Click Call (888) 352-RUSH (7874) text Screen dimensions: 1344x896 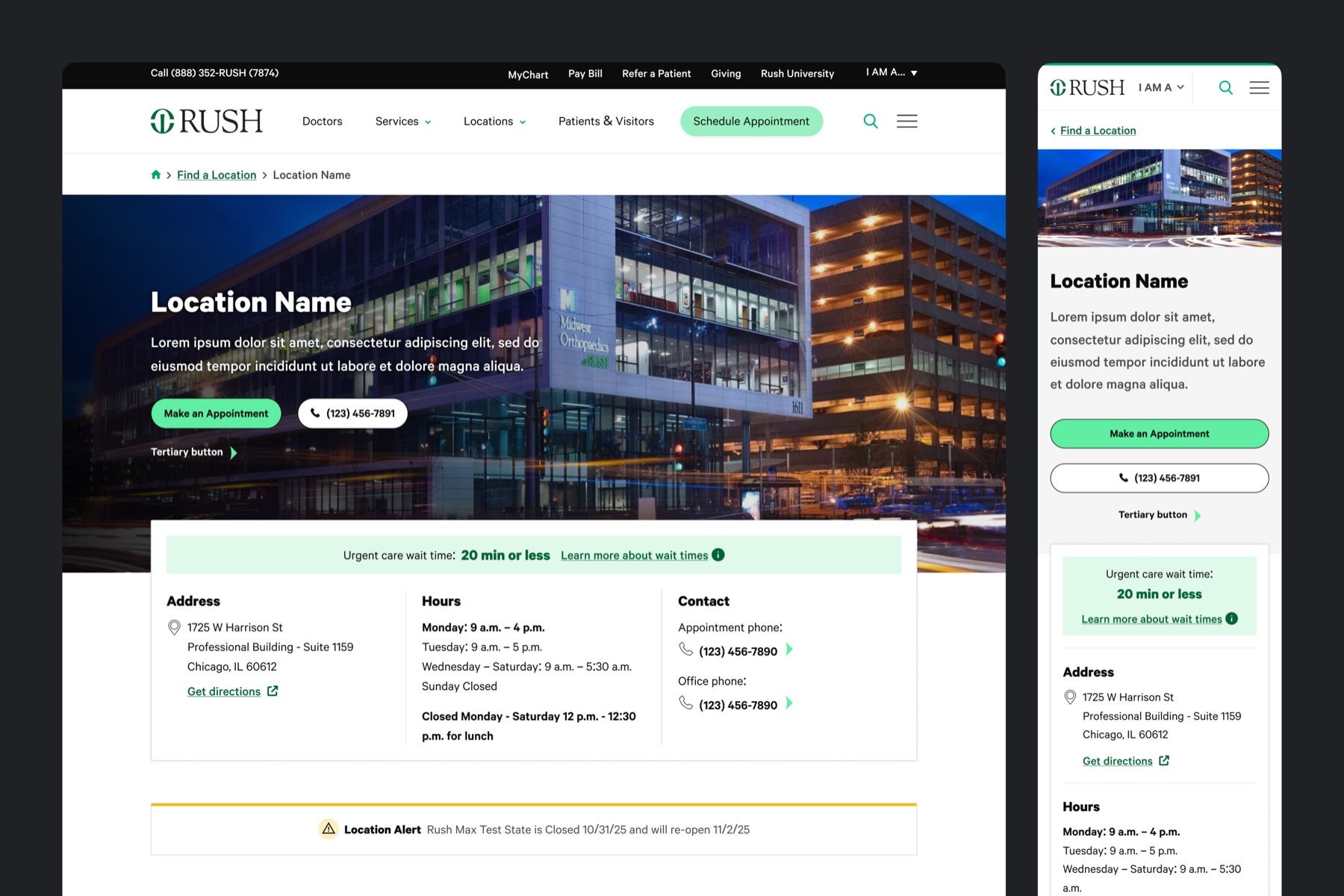214,72
